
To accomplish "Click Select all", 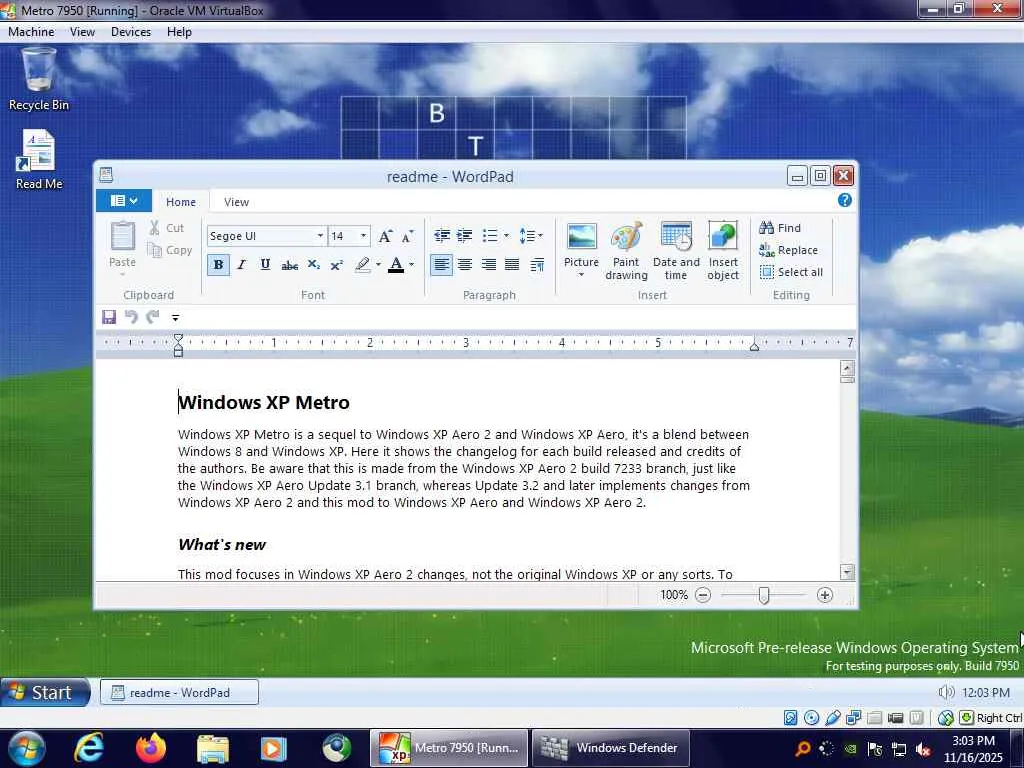I will [x=791, y=272].
